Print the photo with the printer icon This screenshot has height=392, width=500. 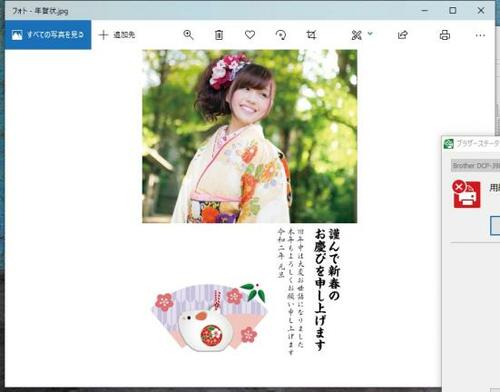pos(445,35)
